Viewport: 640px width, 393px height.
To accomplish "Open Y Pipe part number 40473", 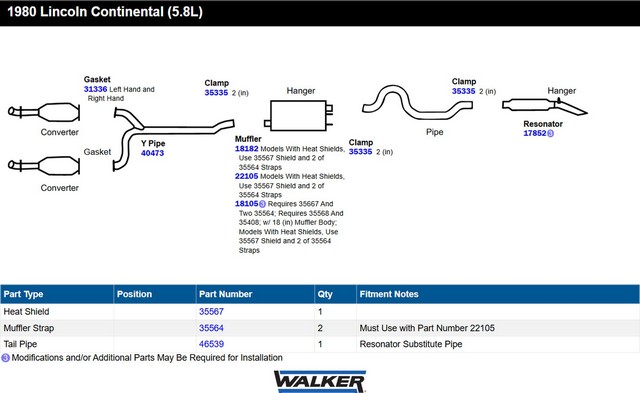I will (152, 153).
